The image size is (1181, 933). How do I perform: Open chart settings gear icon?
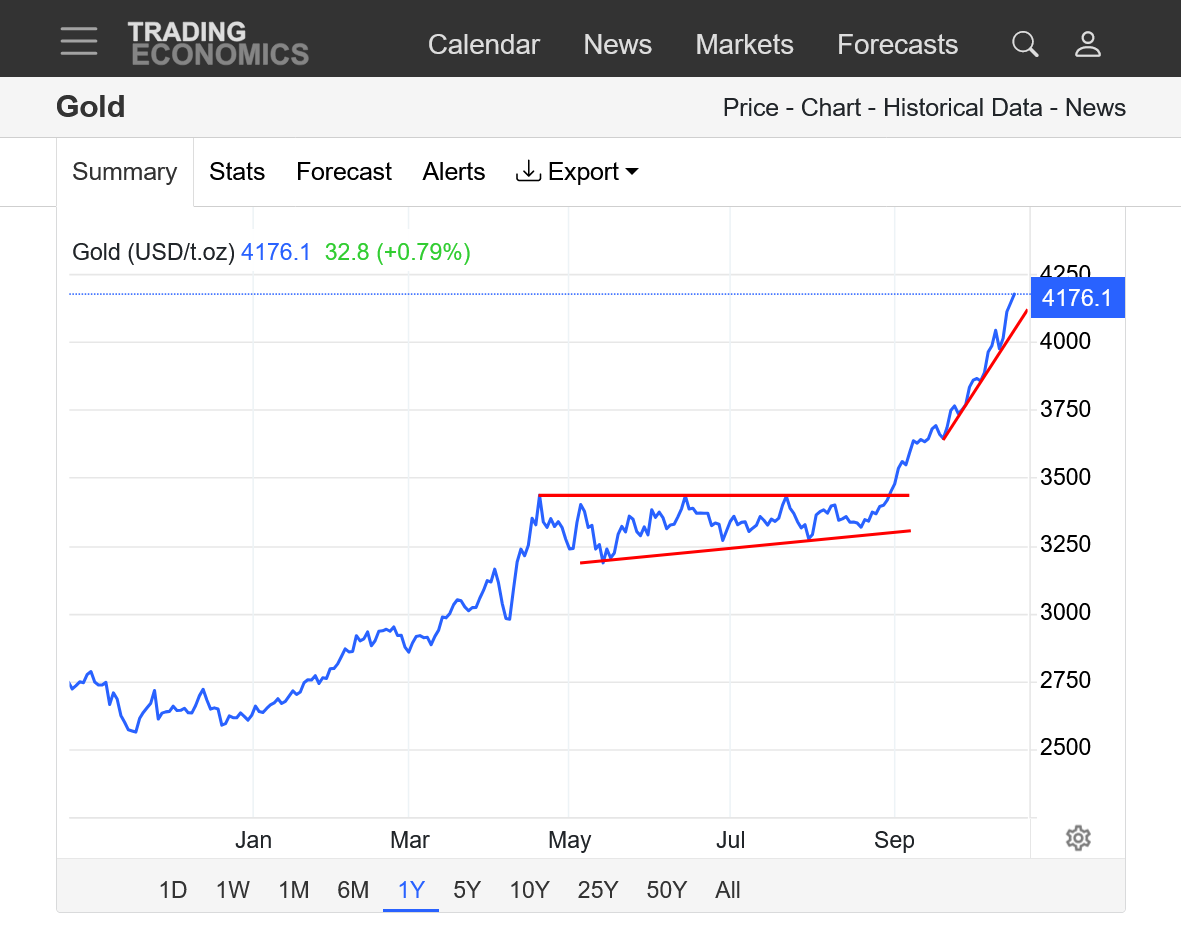[1077, 838]
